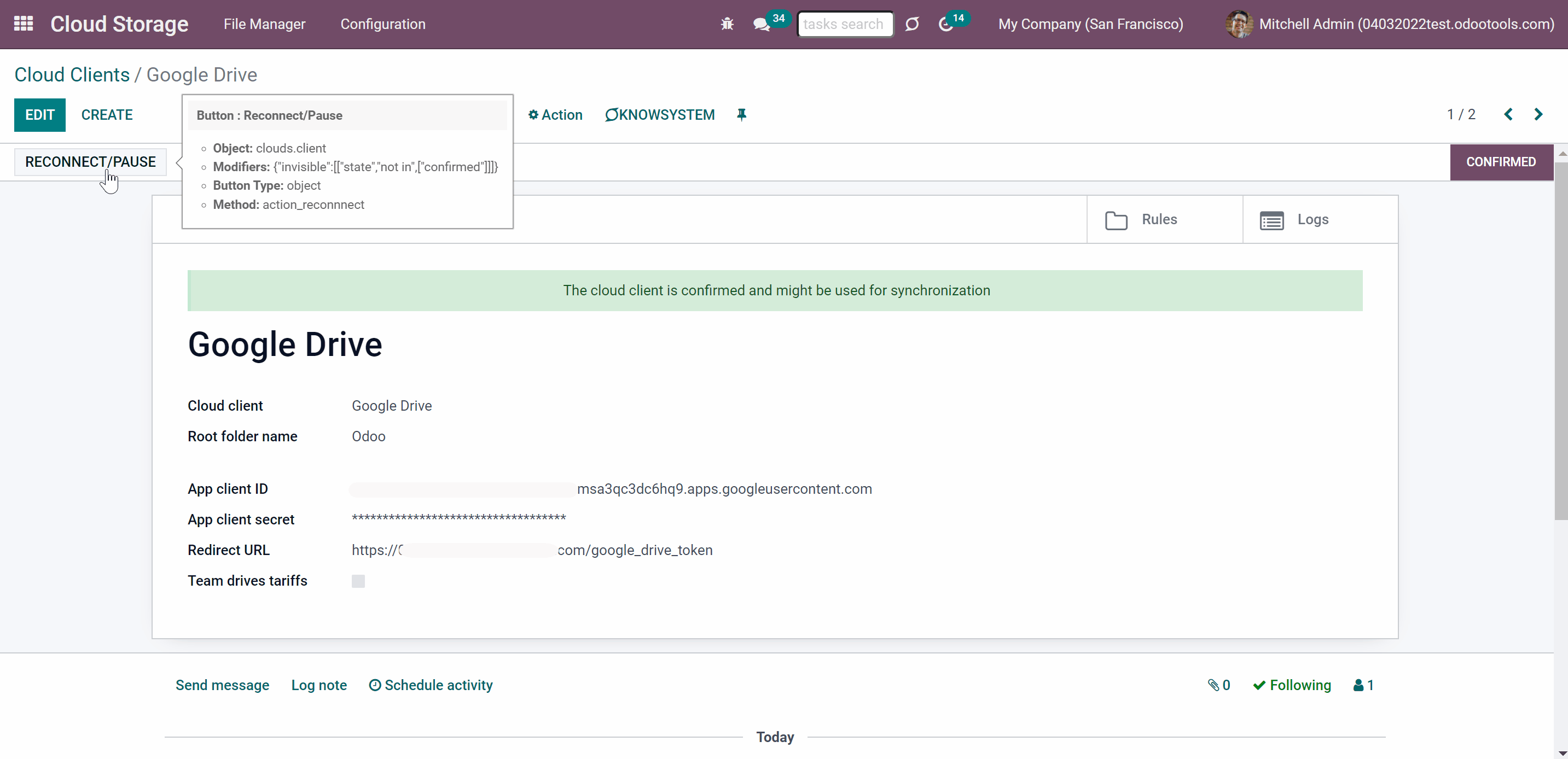Click the masked App client secret value
The image size is (1568, 759).
[x=459, y=518]
